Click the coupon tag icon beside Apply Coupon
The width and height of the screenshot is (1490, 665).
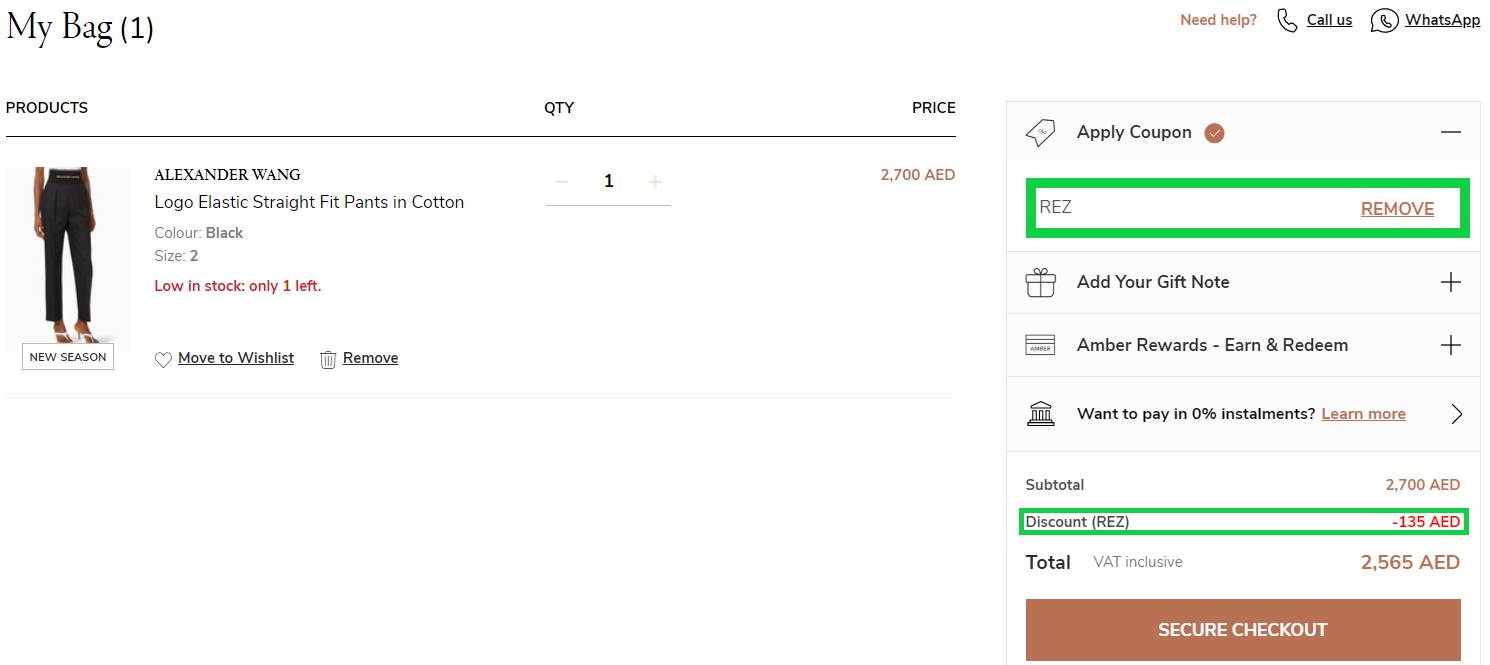1040,132
